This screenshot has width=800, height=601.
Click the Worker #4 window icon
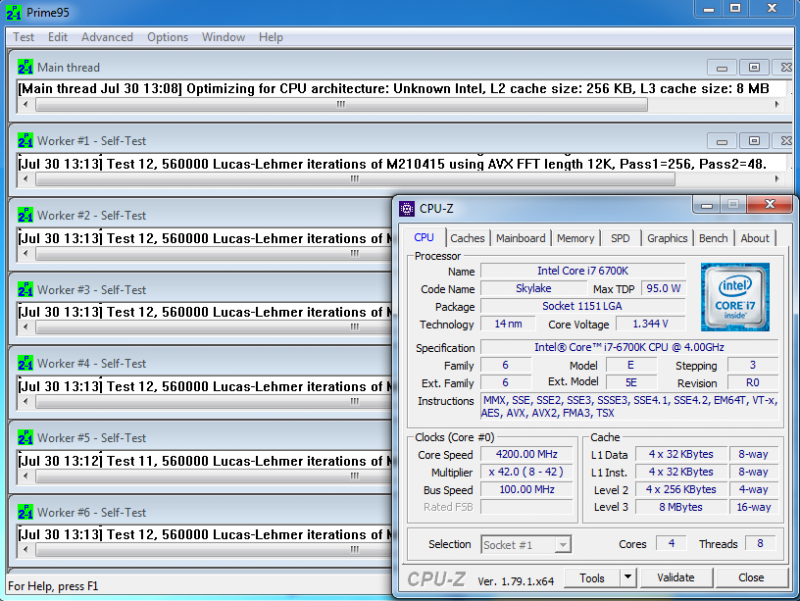coord(25,363)
